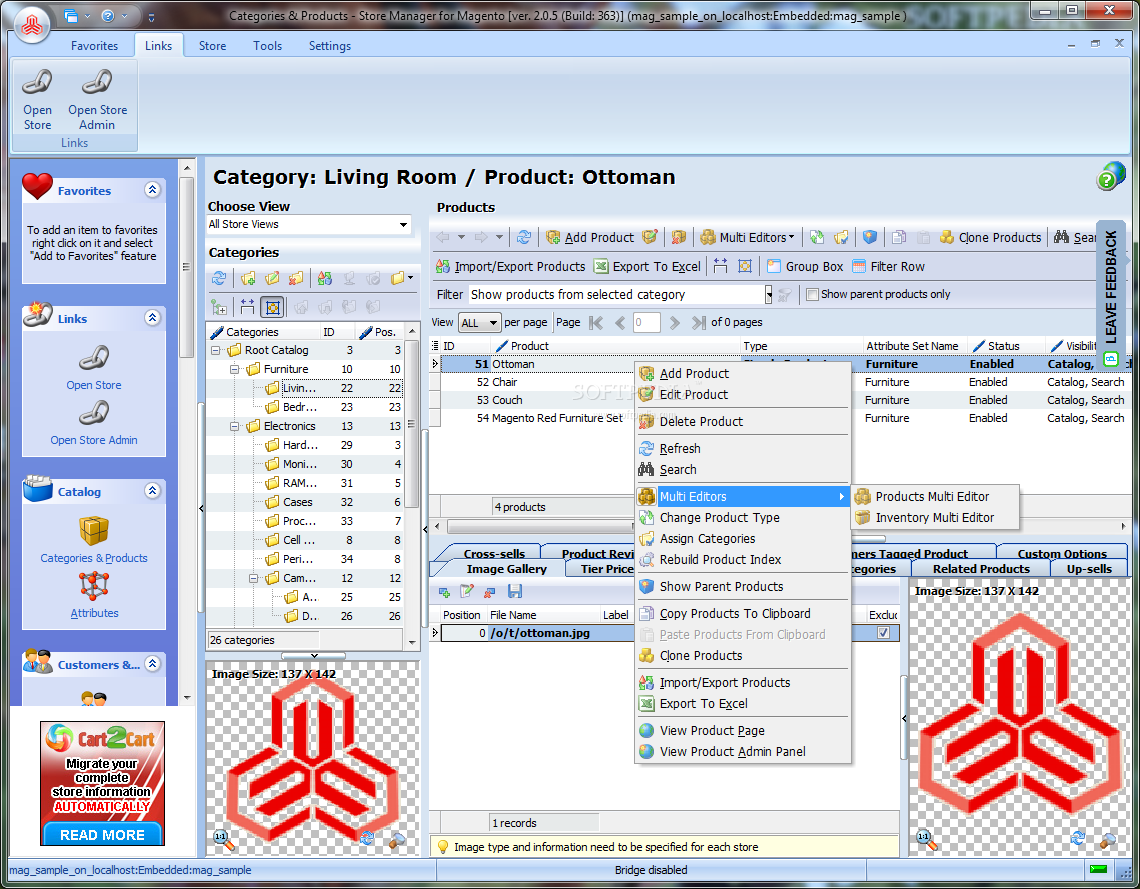Refresh products list in Products toolbar

pos(523,237)
